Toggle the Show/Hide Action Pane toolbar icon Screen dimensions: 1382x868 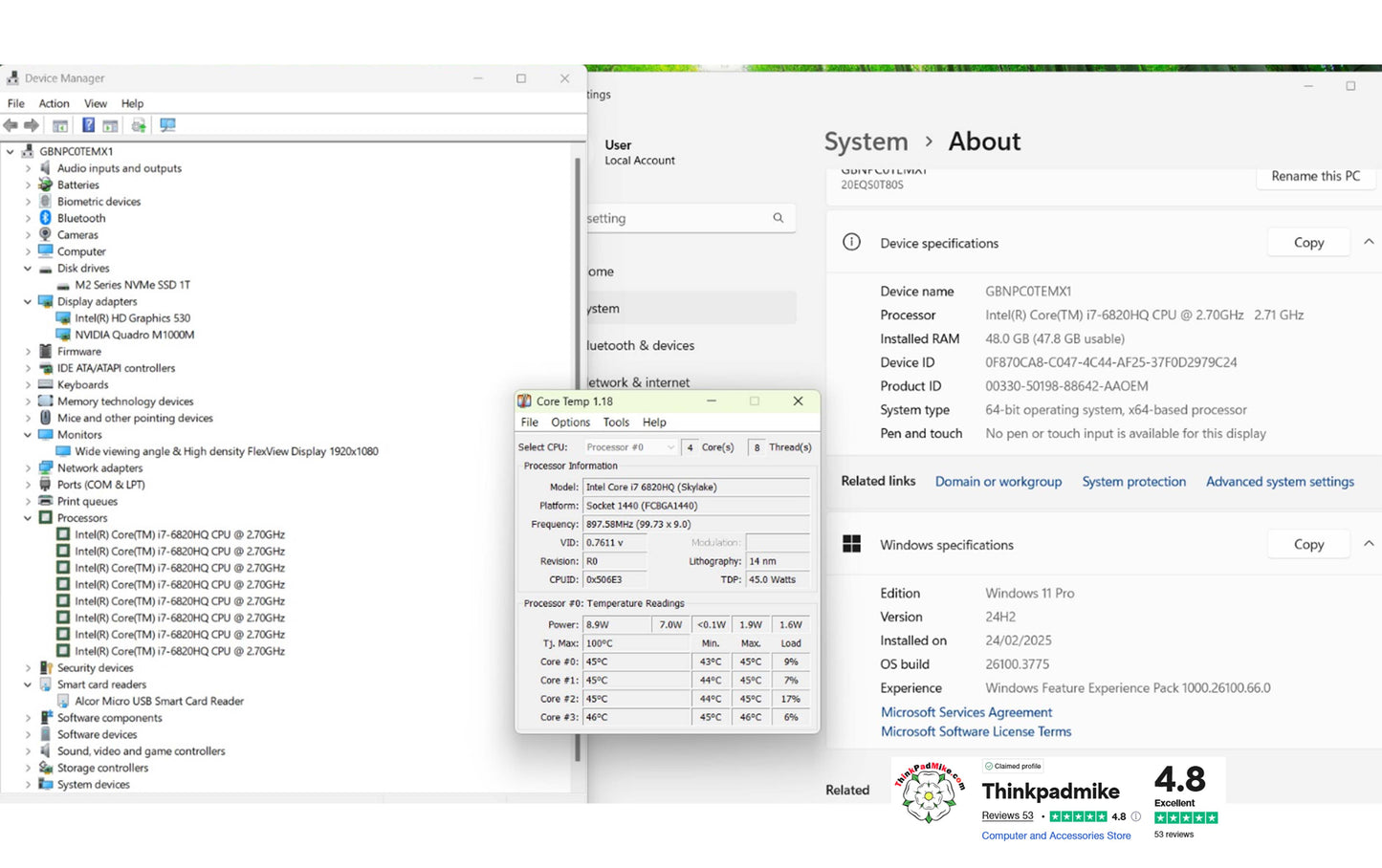tap(110, 125)
